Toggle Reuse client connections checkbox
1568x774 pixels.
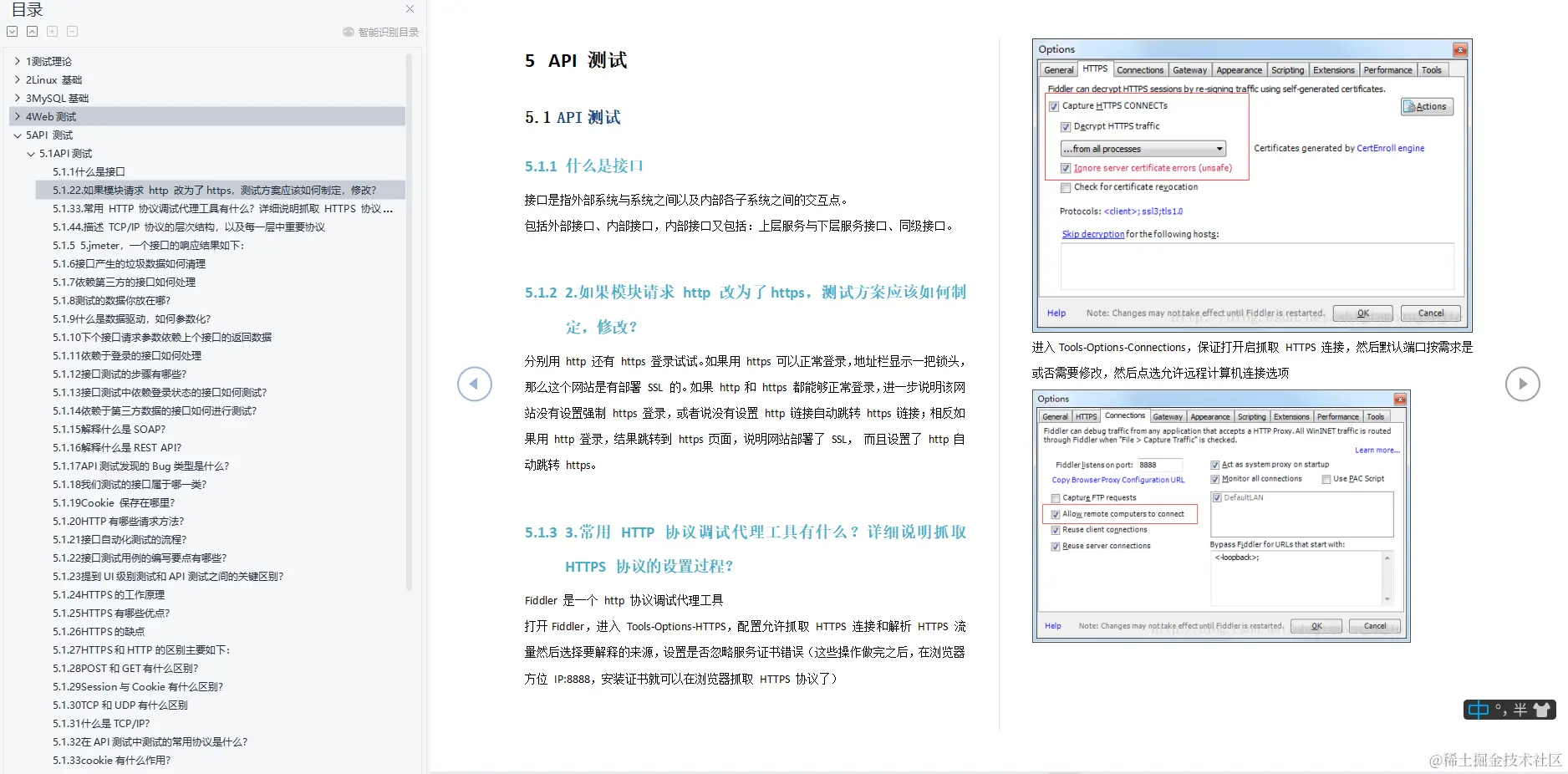click(x=1056, y=530)
